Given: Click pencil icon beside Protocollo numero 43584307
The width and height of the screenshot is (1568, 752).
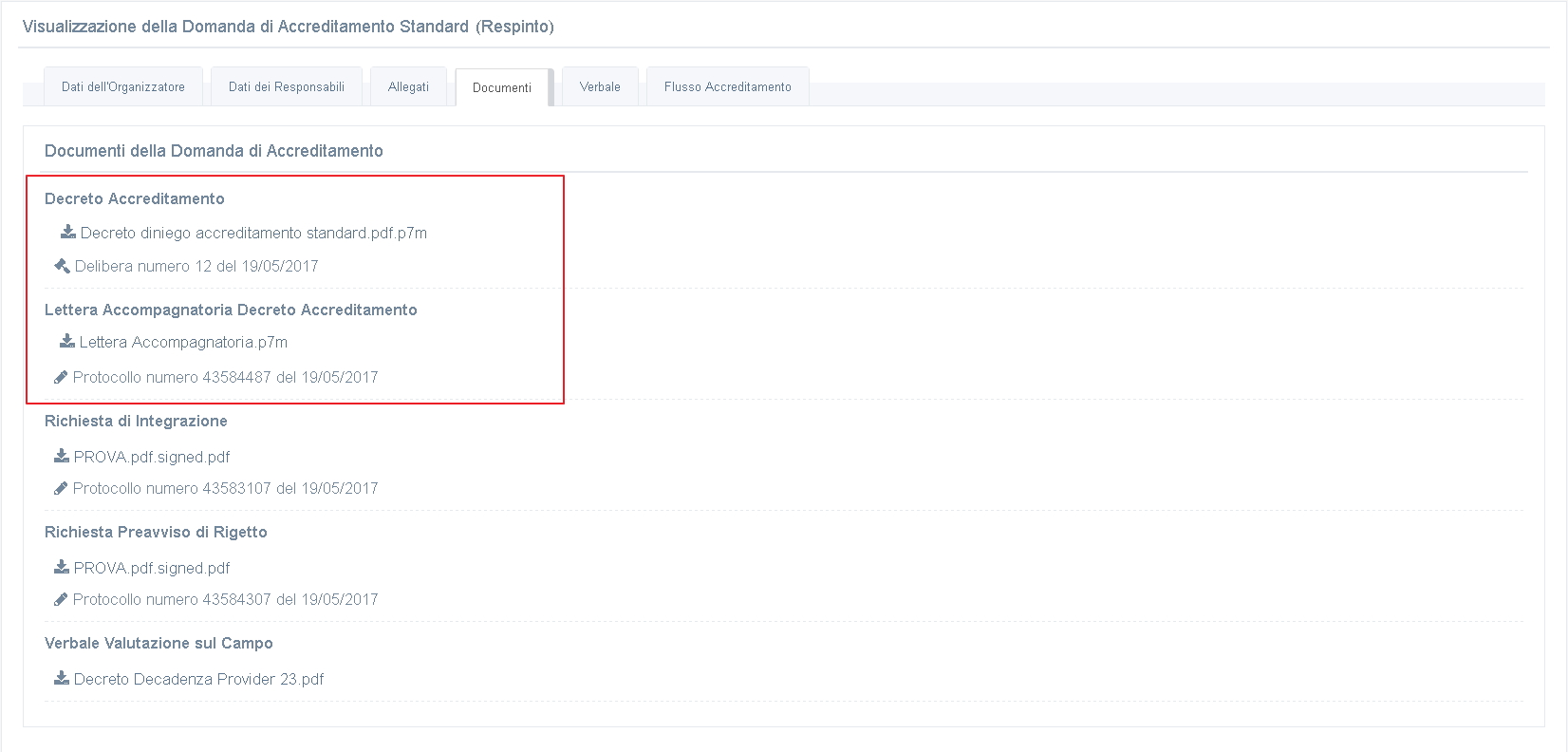Looking at the screenshot, I should 61,599.
